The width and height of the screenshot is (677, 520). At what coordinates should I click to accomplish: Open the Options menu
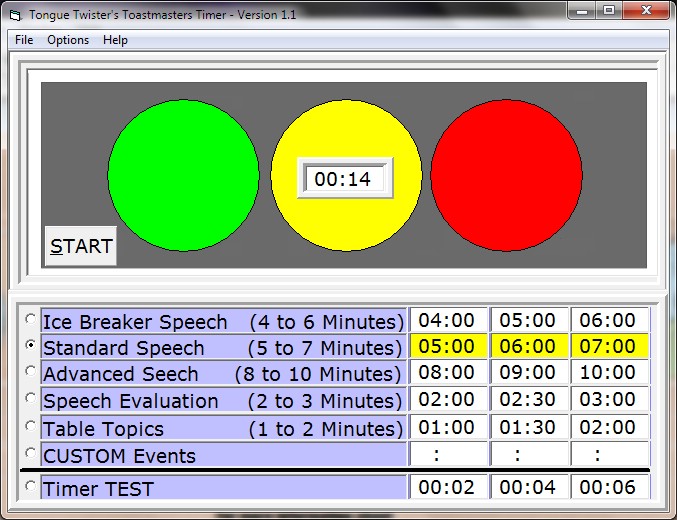coord(68,40)
